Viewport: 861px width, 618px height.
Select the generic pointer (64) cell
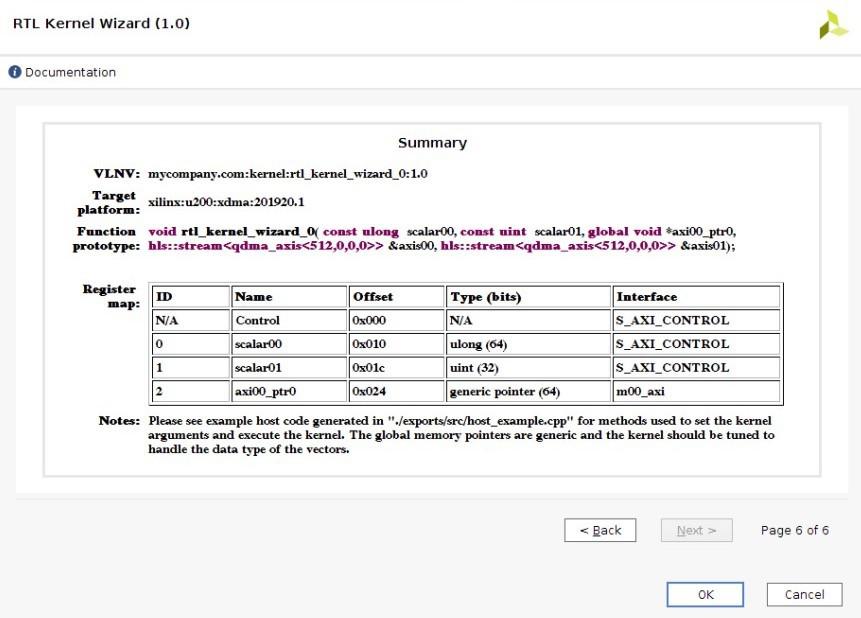pos(529,391)
